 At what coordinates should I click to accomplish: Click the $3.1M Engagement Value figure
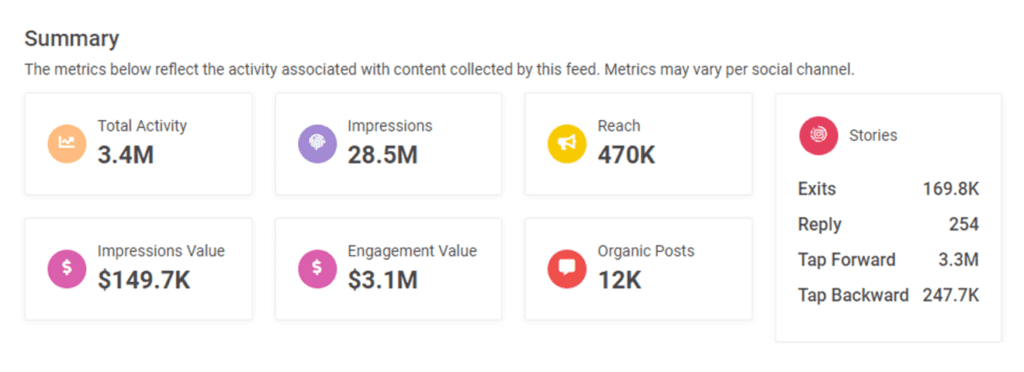point(383,280)
